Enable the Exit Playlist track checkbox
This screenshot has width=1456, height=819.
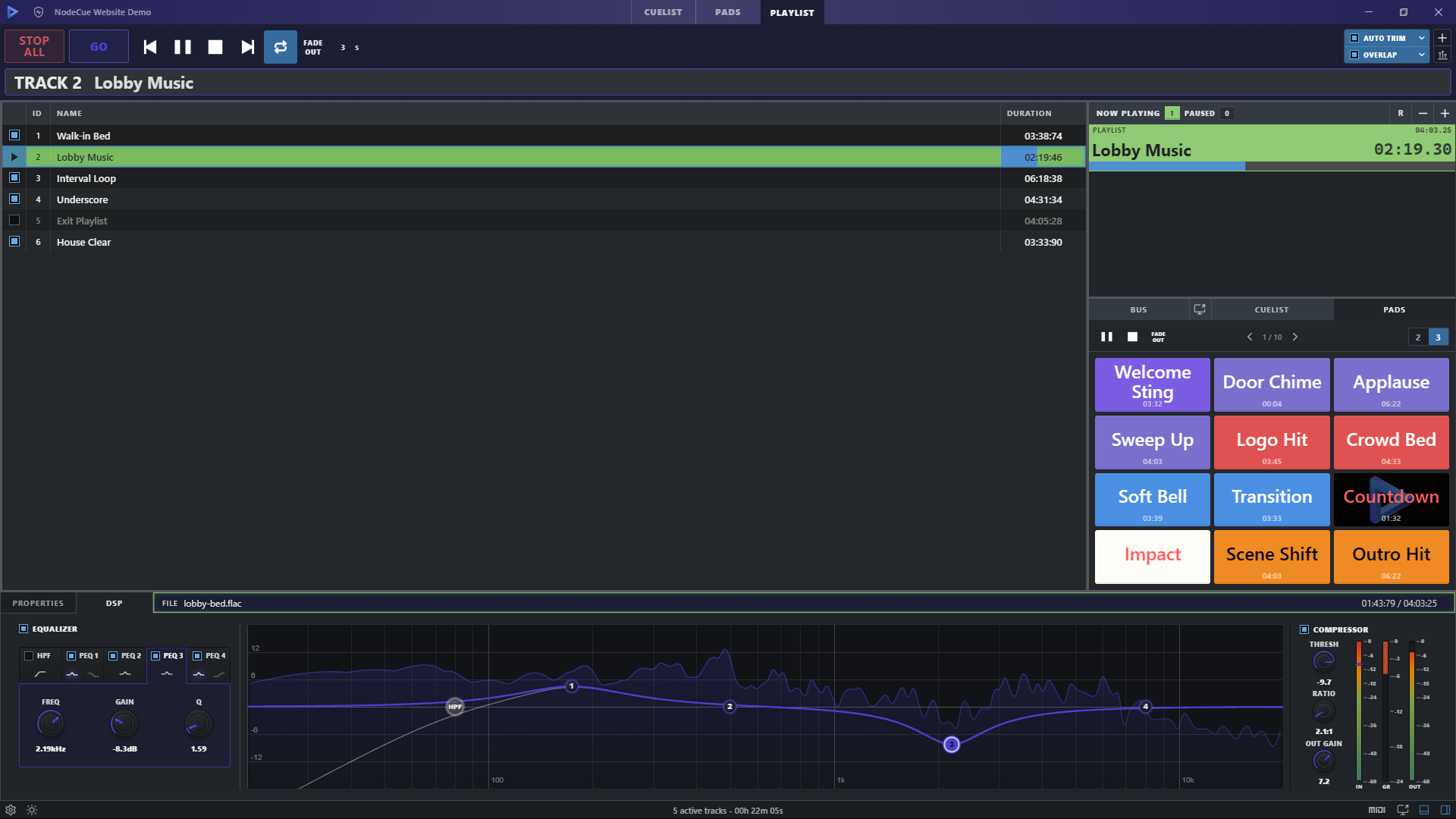point(14,220)
